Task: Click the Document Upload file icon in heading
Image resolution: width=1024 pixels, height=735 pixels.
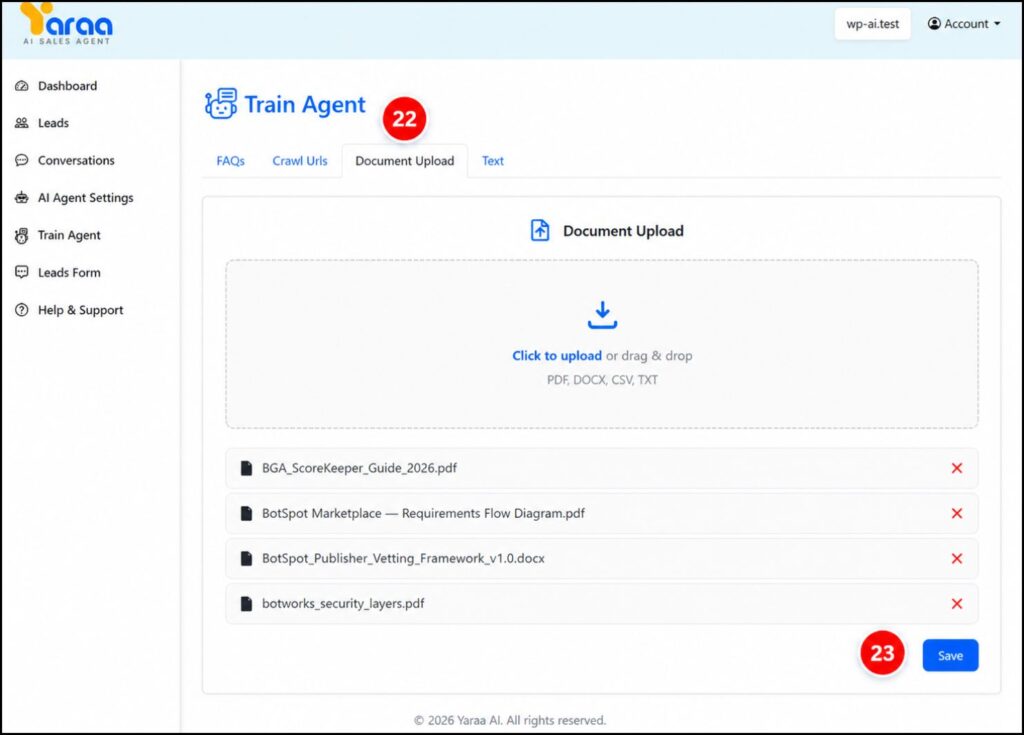Action: point(540,231)
